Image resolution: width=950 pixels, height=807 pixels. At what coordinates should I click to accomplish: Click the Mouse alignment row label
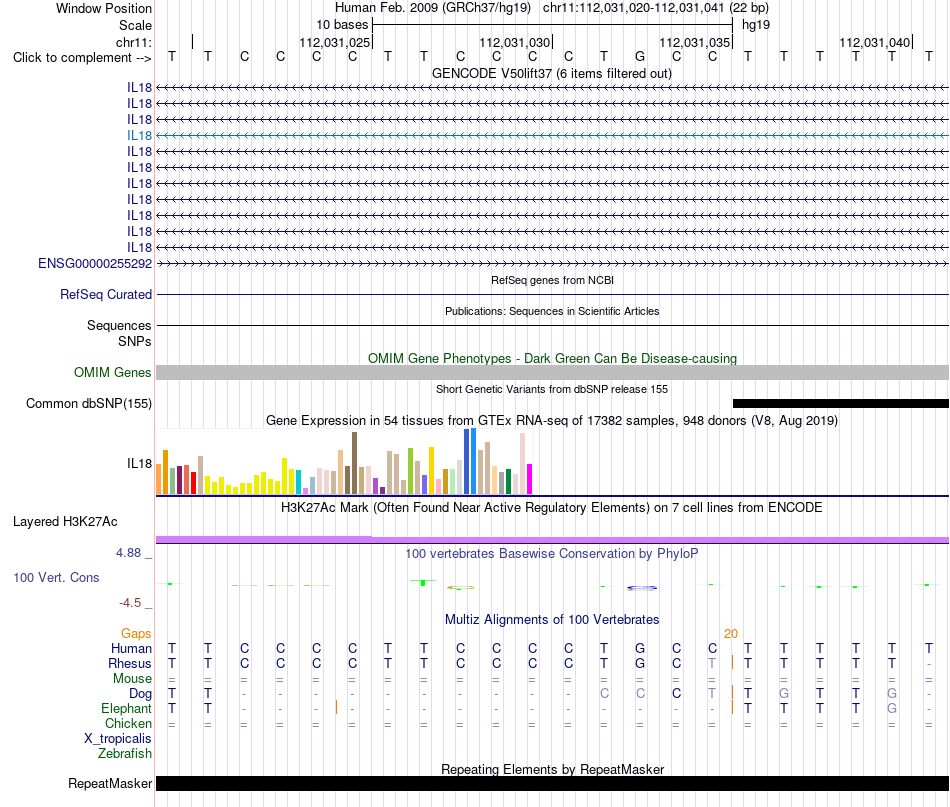[132, 679]
